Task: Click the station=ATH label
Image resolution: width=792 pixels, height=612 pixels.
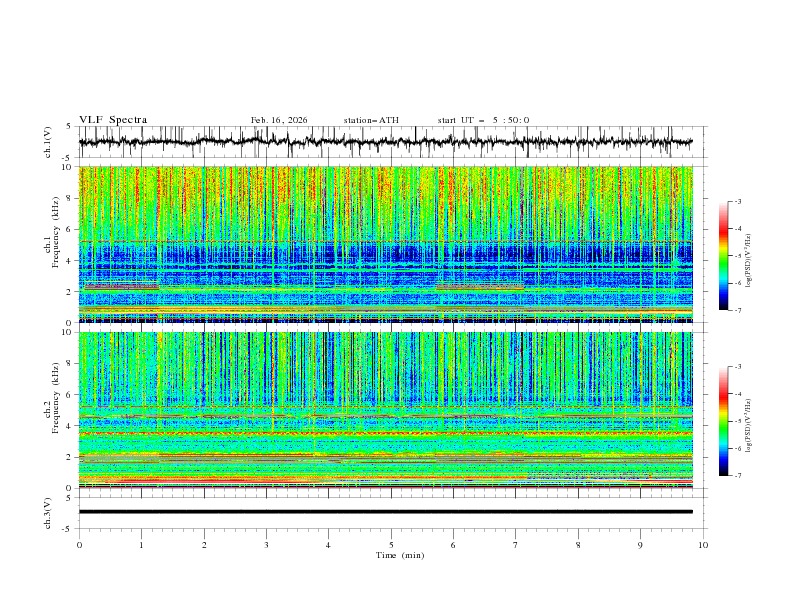Action: coord(371,120)
